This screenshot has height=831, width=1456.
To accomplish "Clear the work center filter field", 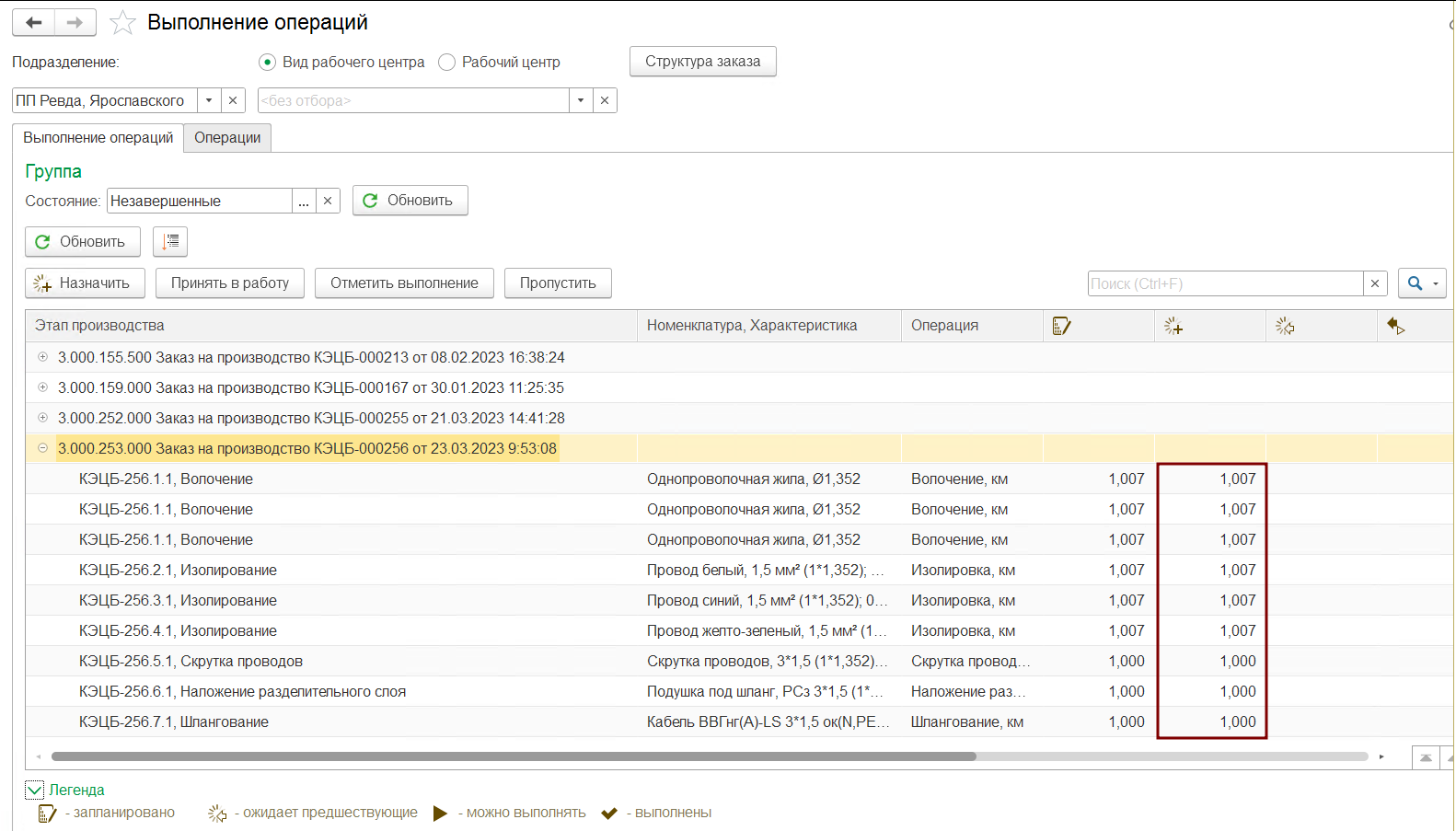I will (605, 100).
